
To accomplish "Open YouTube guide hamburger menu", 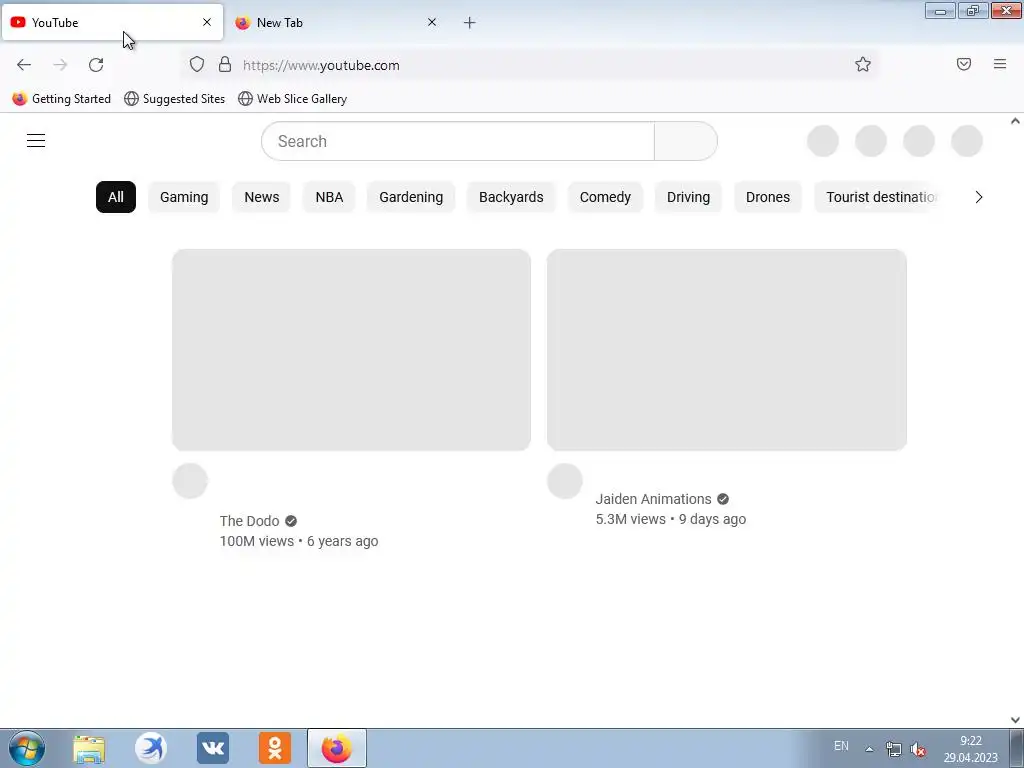I will click(36, 140).
